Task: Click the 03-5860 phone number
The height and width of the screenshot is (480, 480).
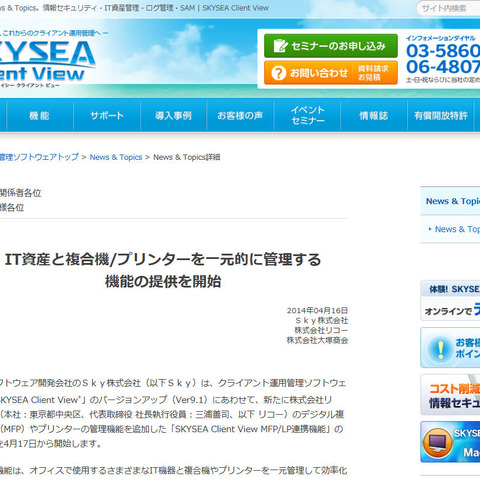Action: [443, 51]
